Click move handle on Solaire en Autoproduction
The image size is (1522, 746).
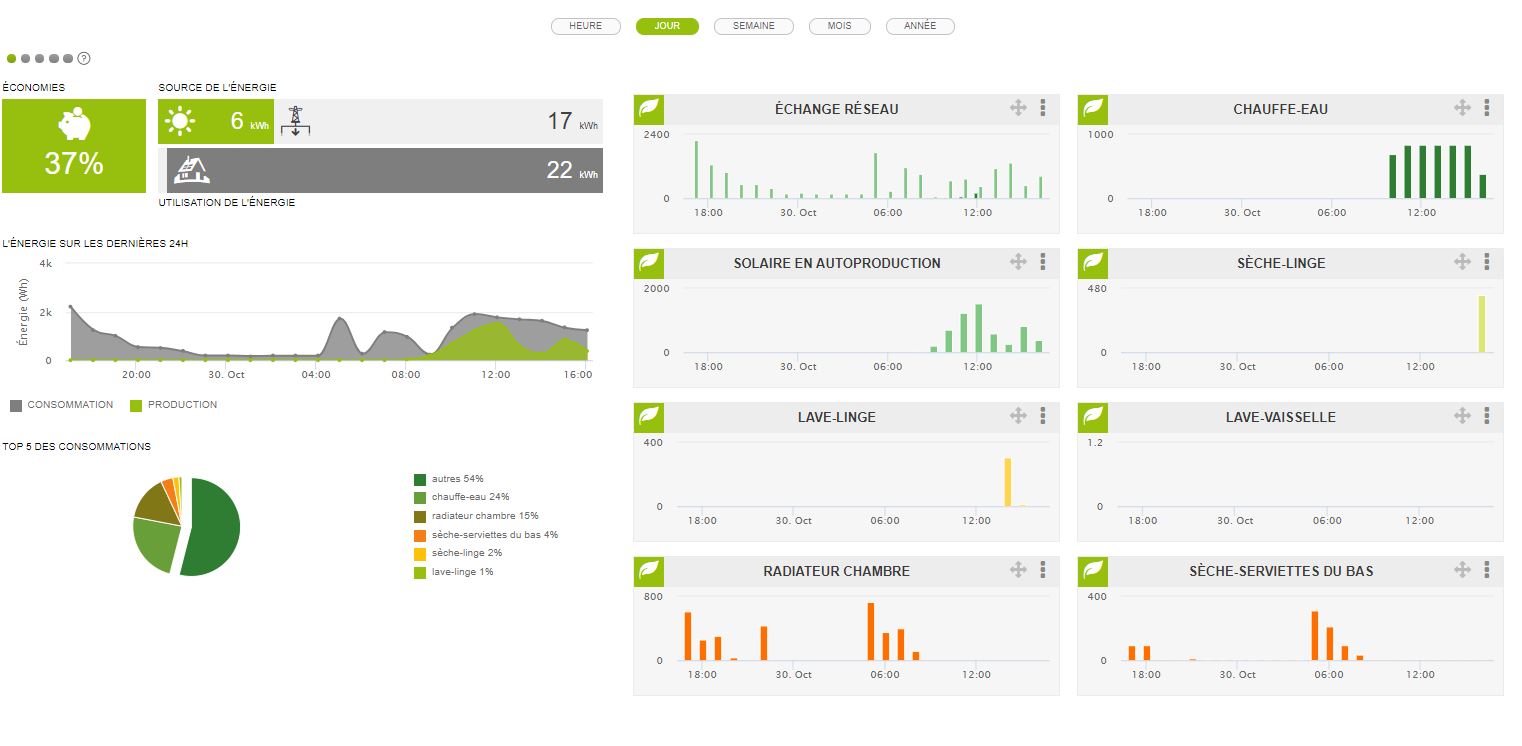pyautogui.click(x=1018, y=262)
